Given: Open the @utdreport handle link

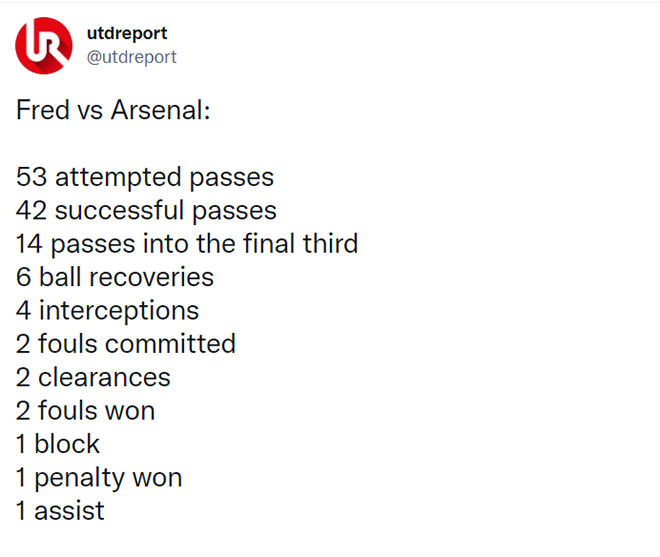Looking at the screenshot, I should click(132, 57).
